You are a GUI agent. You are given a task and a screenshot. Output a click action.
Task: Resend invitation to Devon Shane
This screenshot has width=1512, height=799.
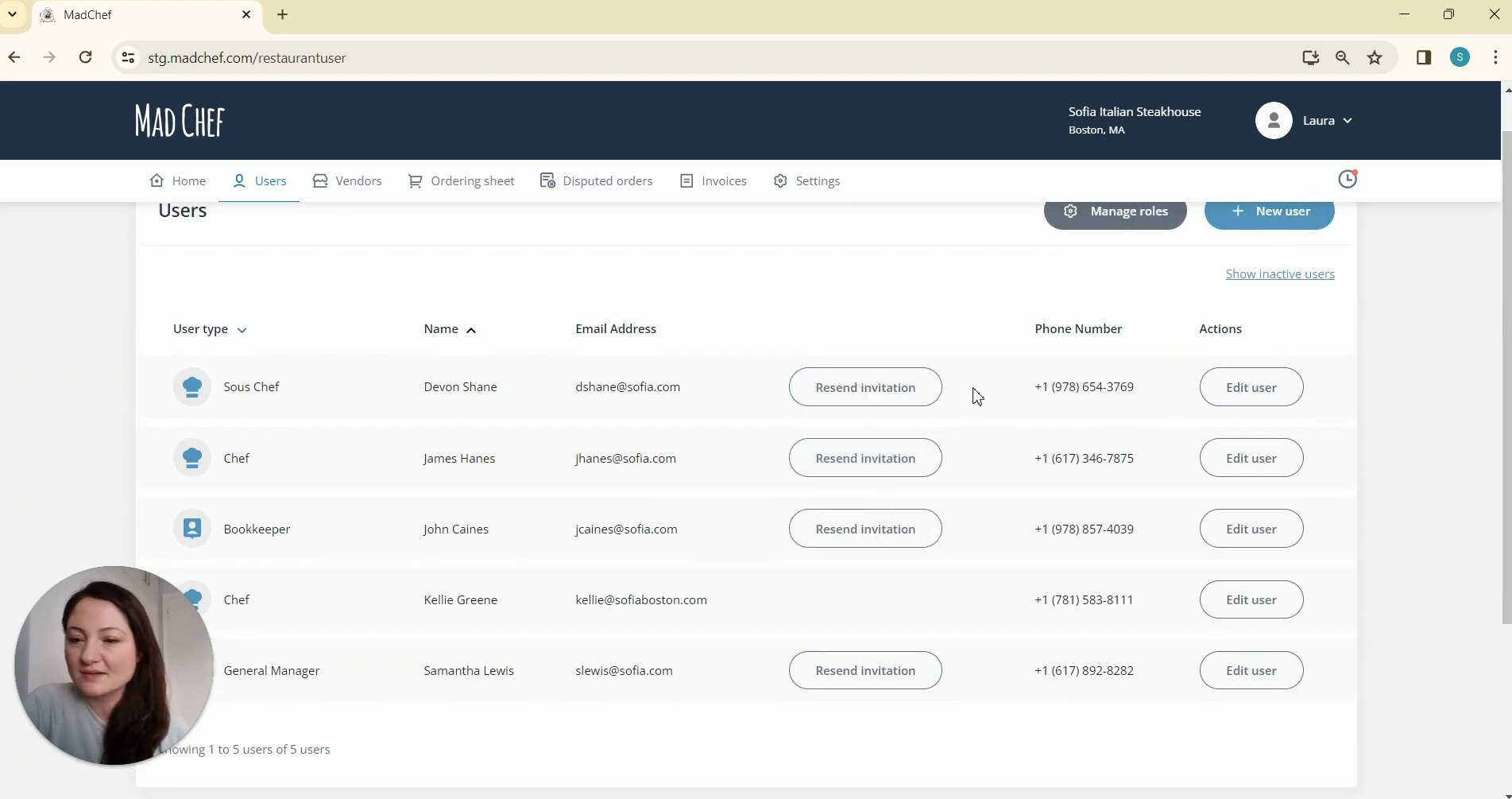tap(865, 387)
